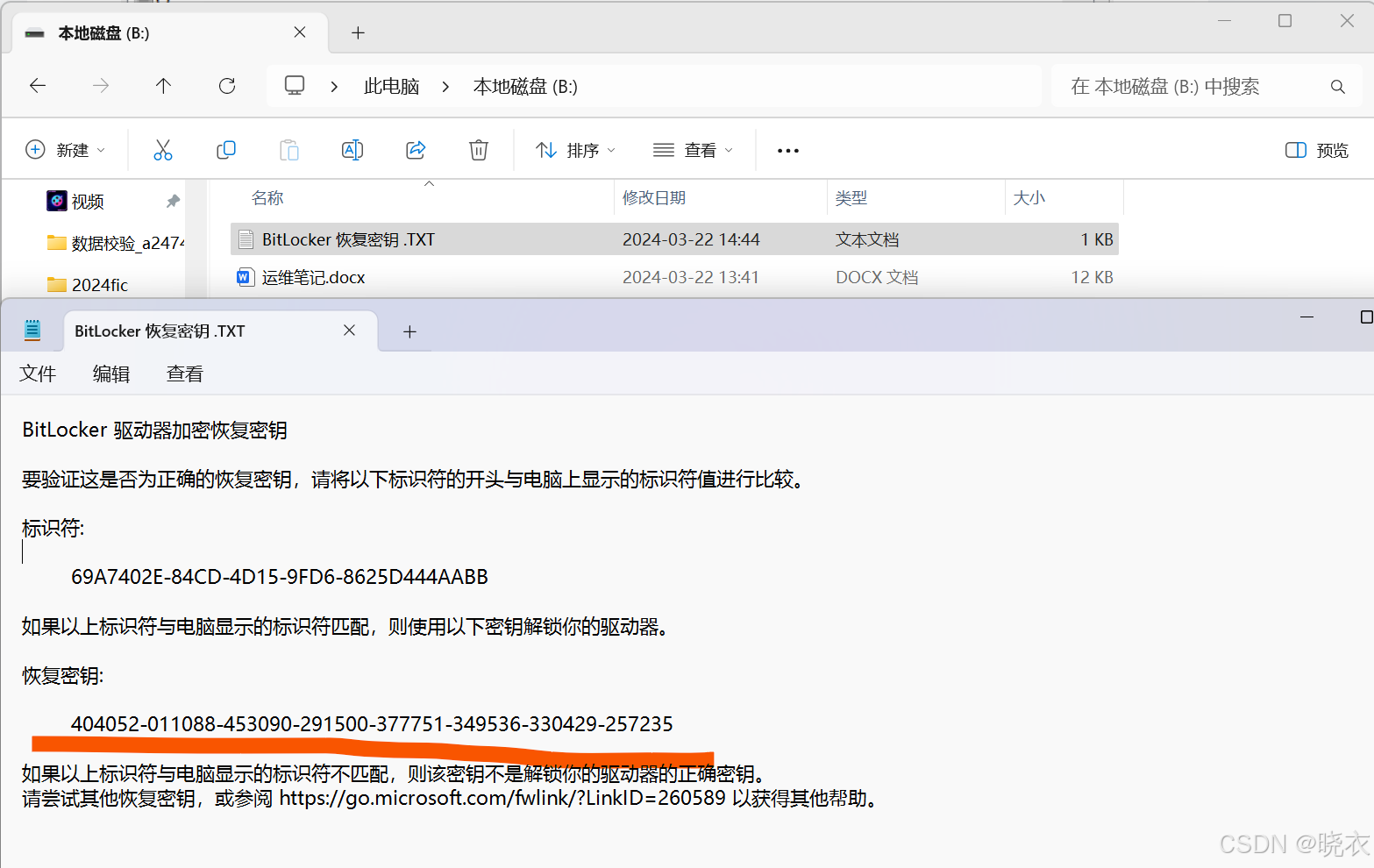
Task: Click the Rename icon in Explorer toolbar
Action: 352,150
